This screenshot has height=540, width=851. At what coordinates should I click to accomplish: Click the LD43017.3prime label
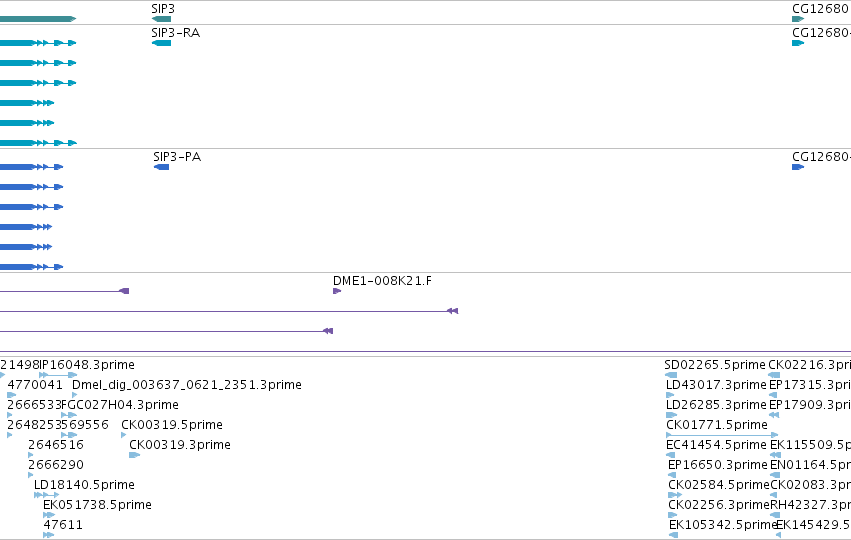pyautogui.click(x=716, y=385)
